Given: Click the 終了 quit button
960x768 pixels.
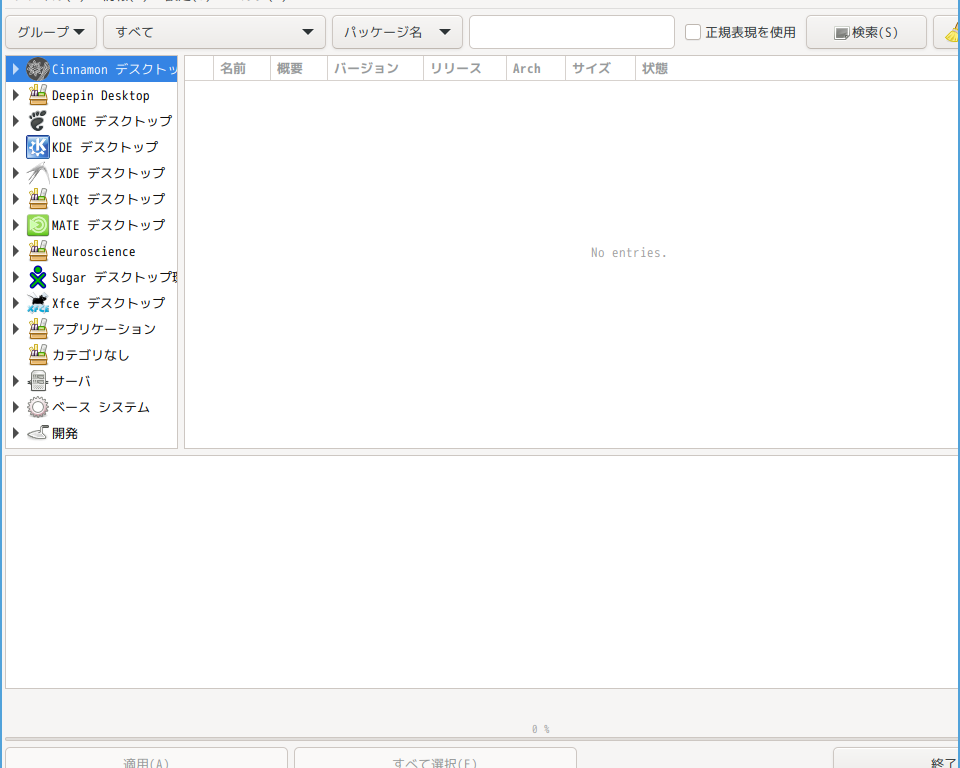Looking at the screenshot, I should pos(896,759).
